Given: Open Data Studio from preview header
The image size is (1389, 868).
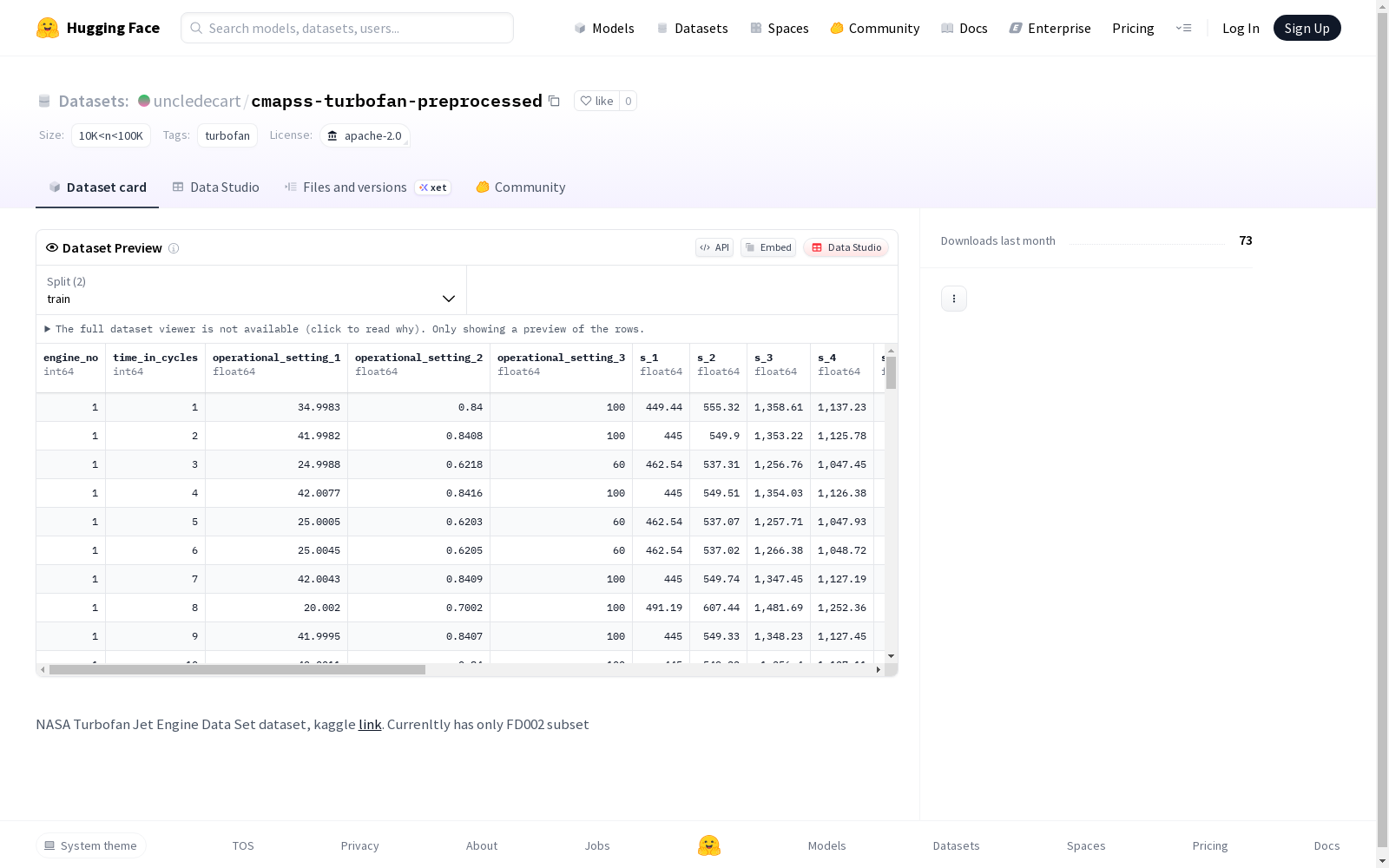Looking at the screenshot, I should (x=846, y=247).
